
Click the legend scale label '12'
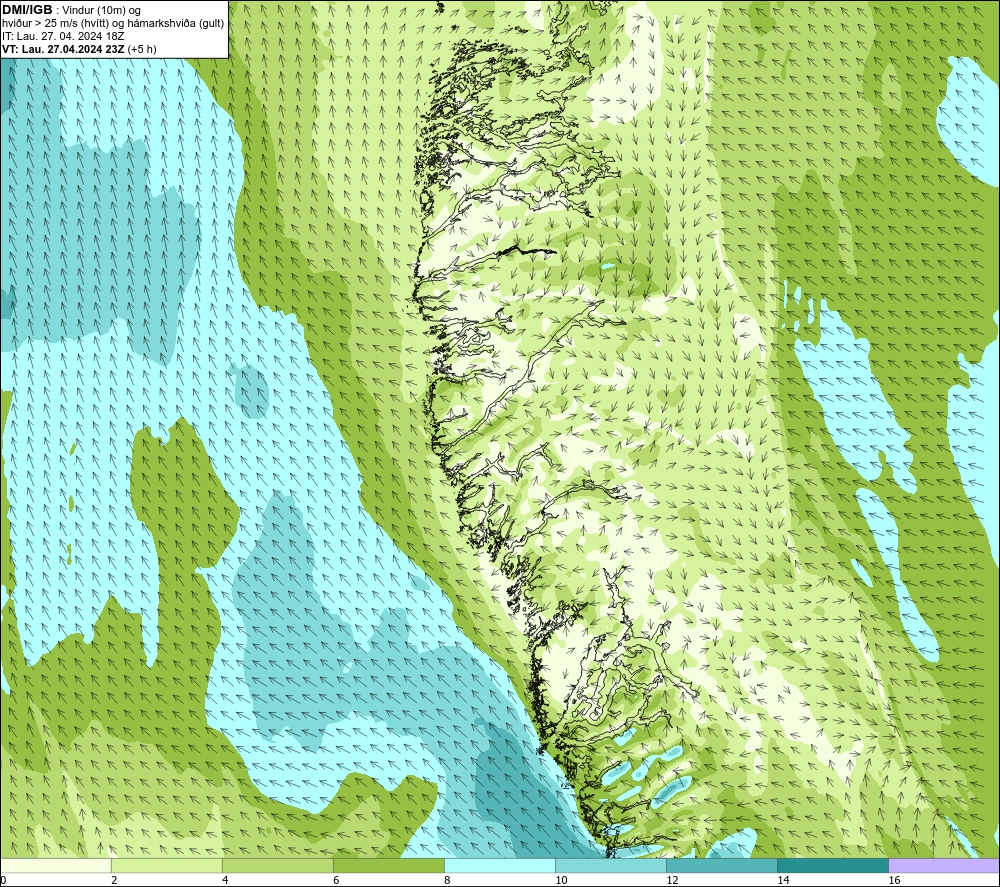pyautogui.click(x=672, y=880)
